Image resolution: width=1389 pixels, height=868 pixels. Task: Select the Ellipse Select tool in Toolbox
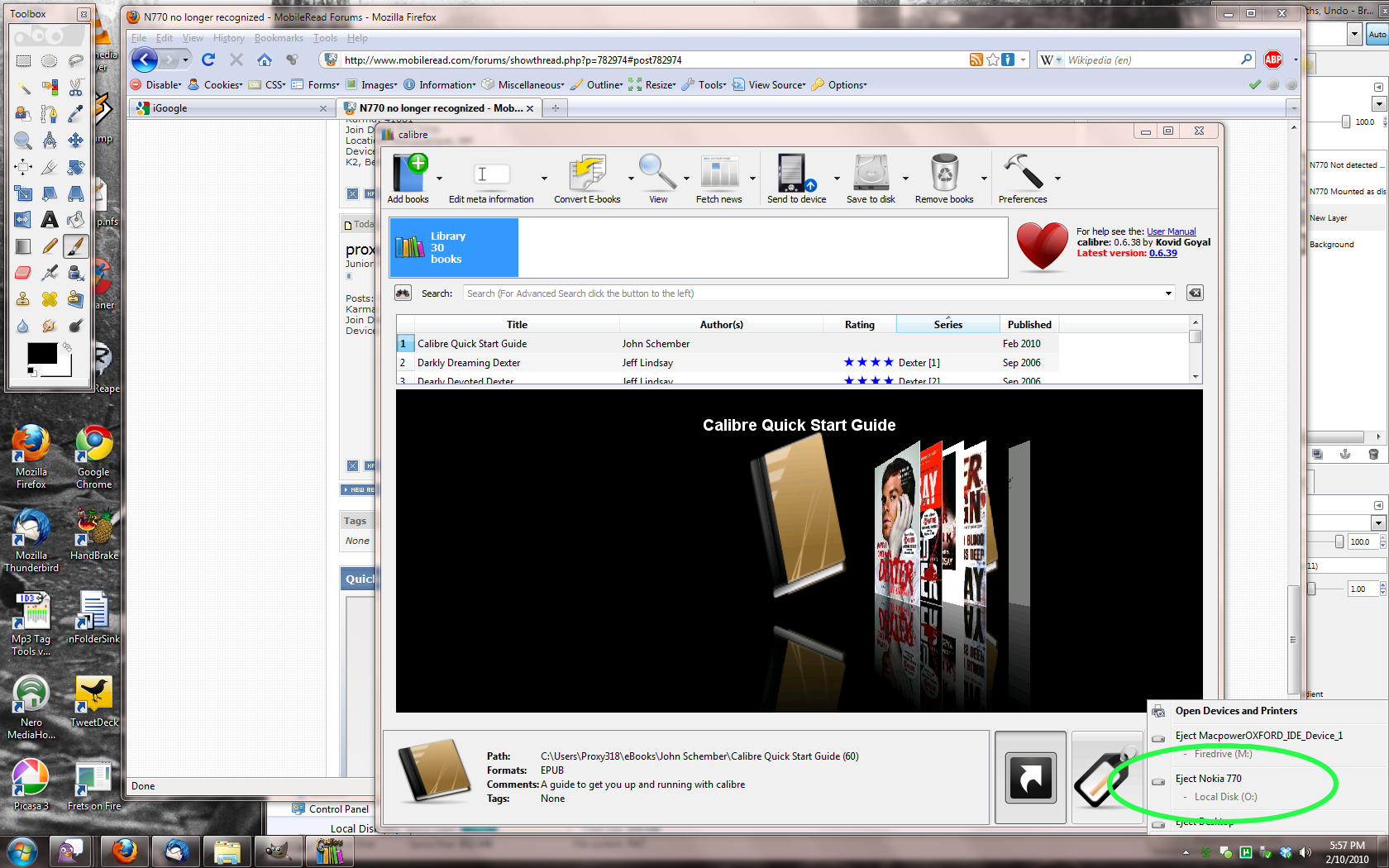[50, 60]
